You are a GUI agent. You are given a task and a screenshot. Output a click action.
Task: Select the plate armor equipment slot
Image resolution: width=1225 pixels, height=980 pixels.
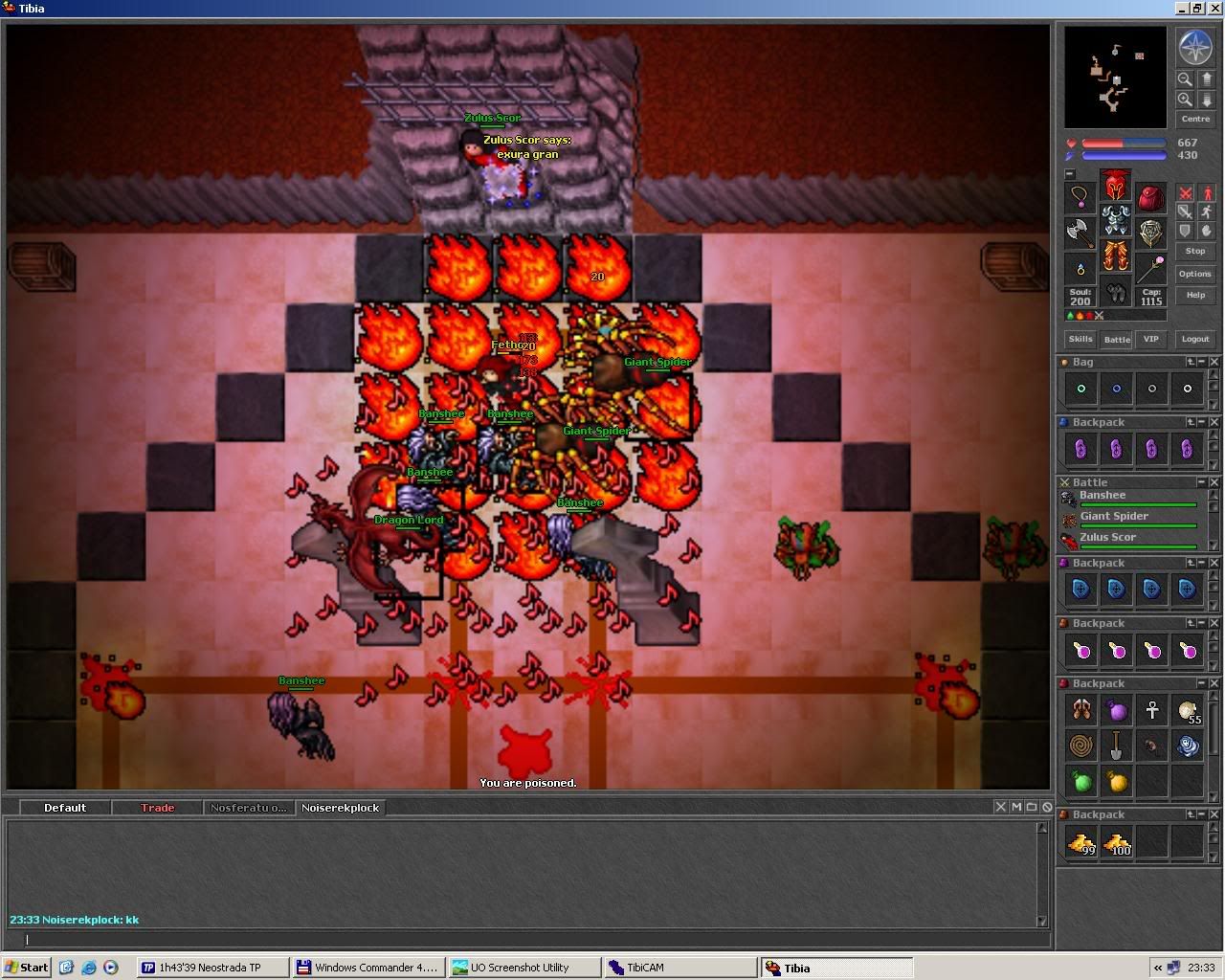(1115, 220)
